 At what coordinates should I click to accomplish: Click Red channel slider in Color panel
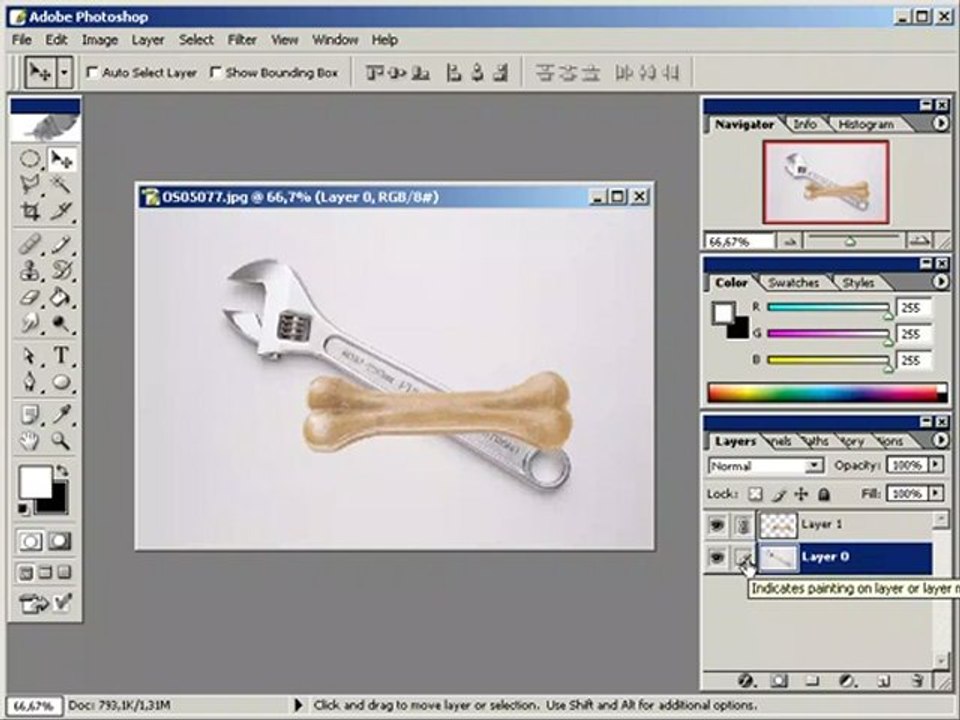click(828, 307)
